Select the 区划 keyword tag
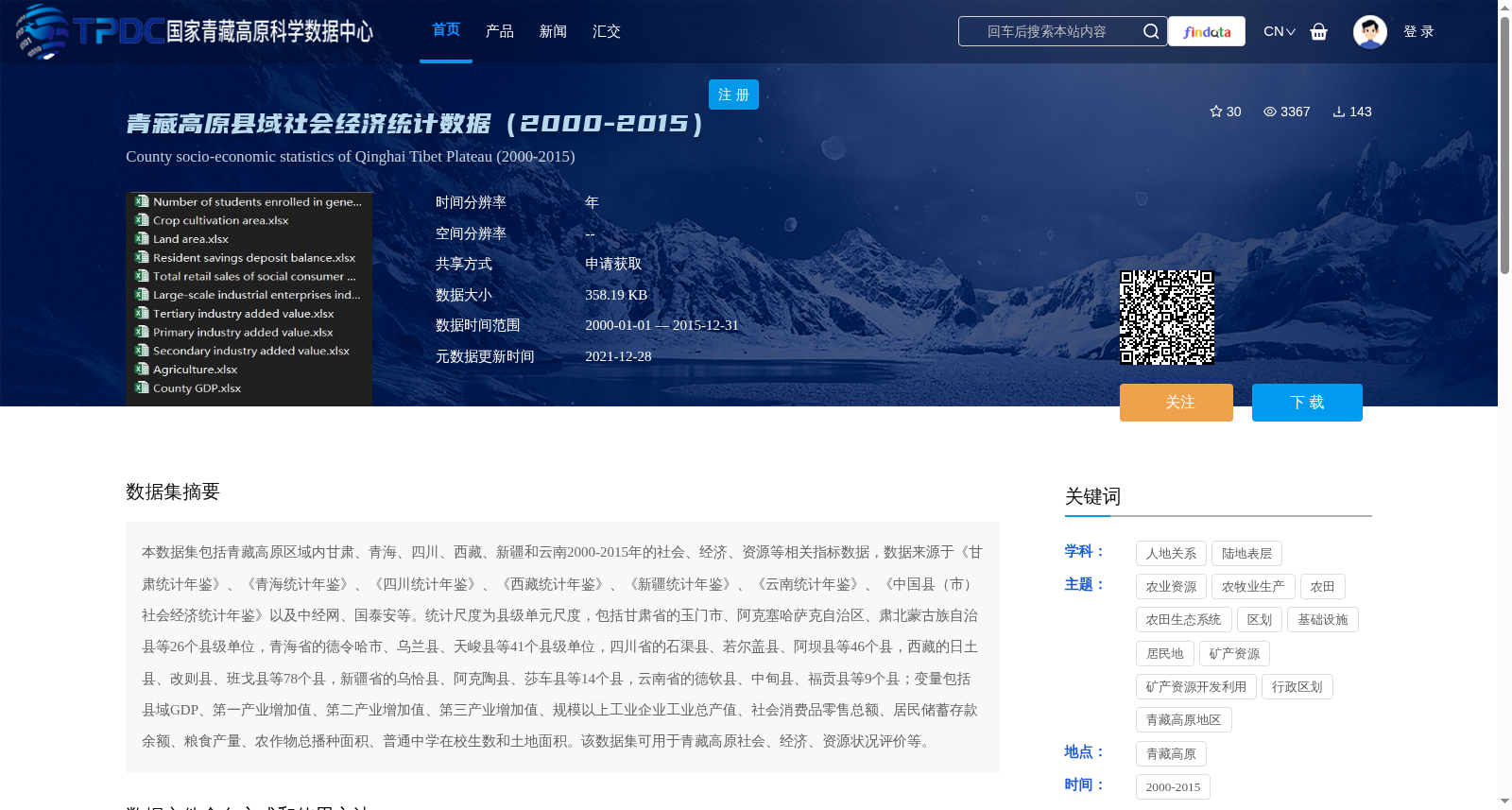The width and height of the screenshot is (1512, 810). click(x=1259, y=620)
